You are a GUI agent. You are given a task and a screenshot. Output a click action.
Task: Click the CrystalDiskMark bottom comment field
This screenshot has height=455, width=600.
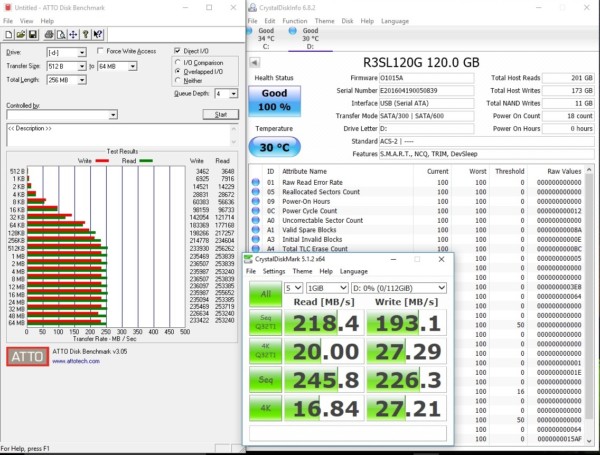[x=348, y=433]
